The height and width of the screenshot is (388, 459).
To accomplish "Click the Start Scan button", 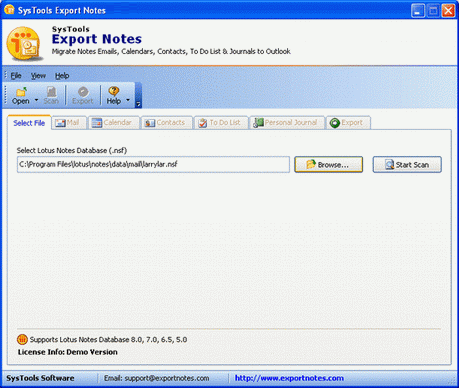I will click(x=407, y=165).
